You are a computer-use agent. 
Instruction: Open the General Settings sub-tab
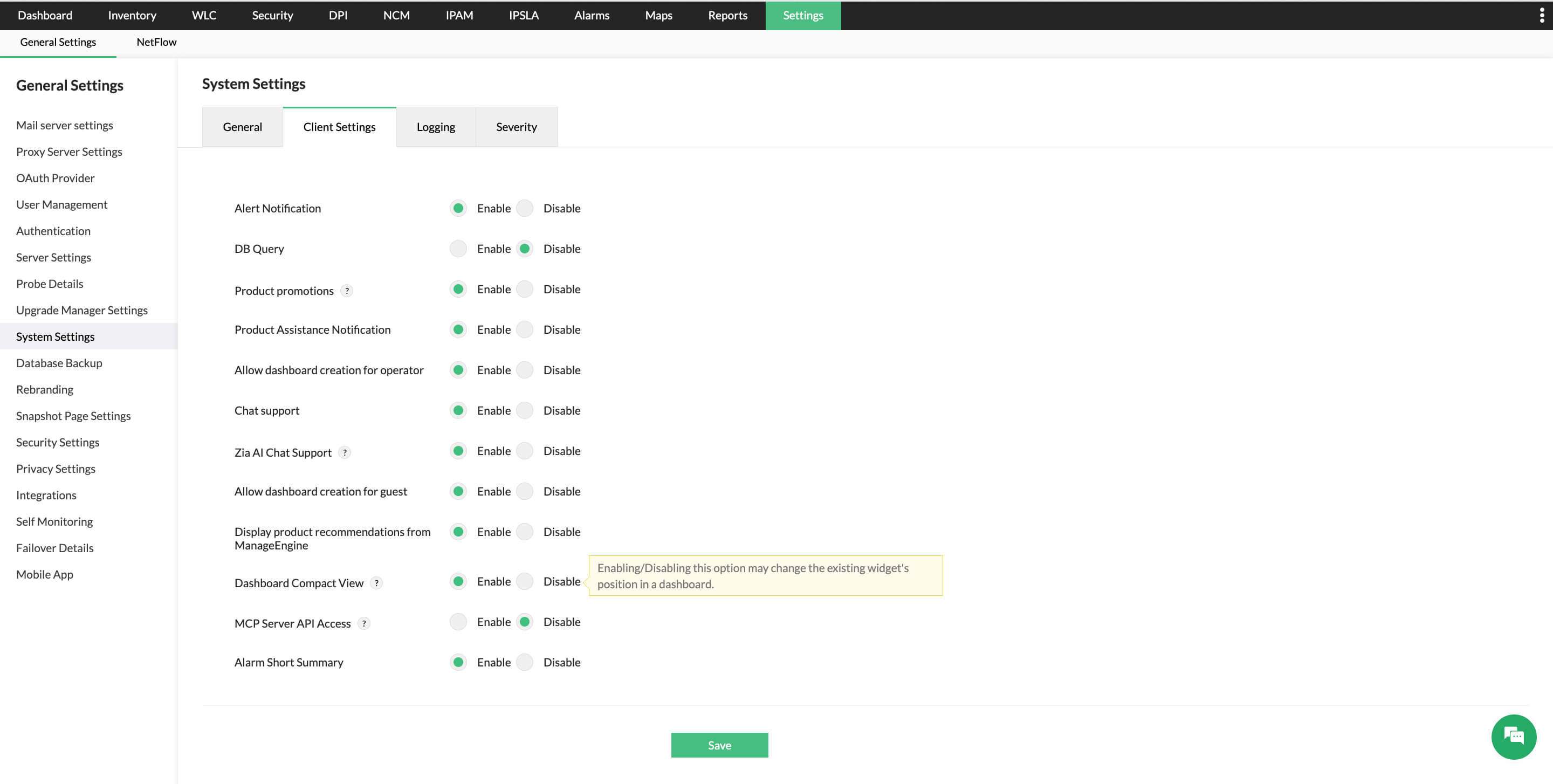58,42
